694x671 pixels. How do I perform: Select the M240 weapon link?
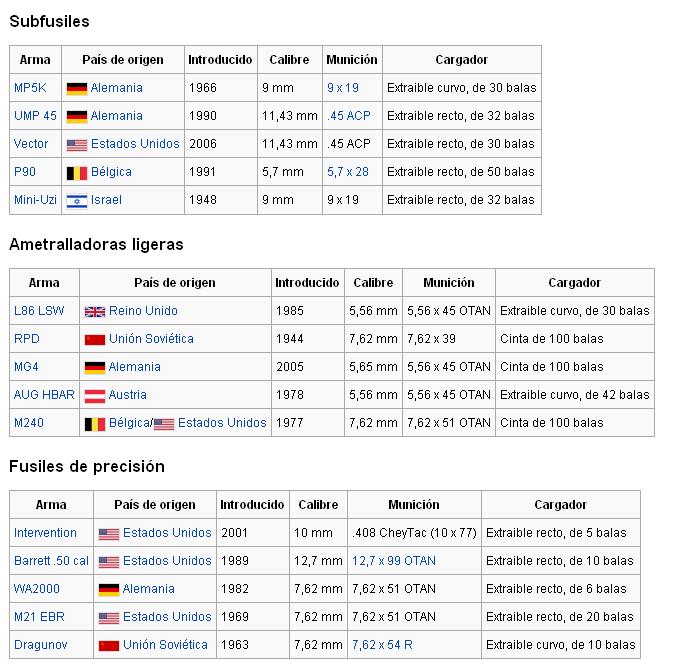tap(29, 423)
